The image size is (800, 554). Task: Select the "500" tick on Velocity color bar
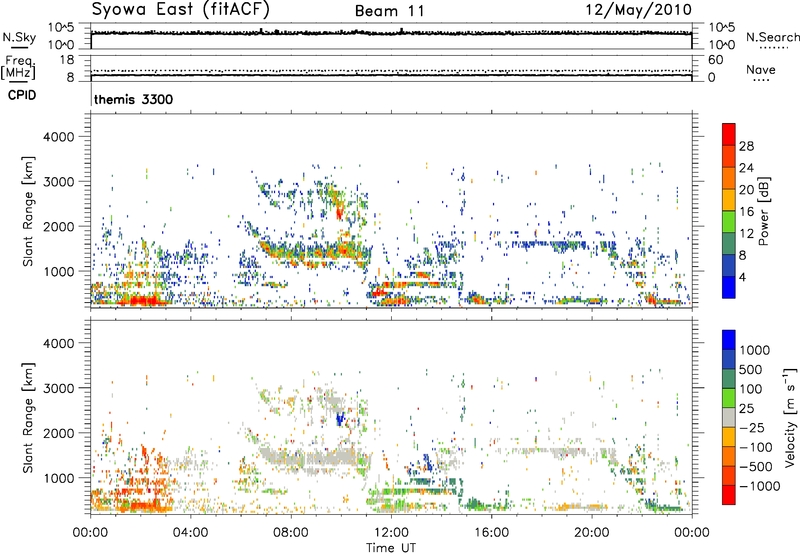pos(751,369)
